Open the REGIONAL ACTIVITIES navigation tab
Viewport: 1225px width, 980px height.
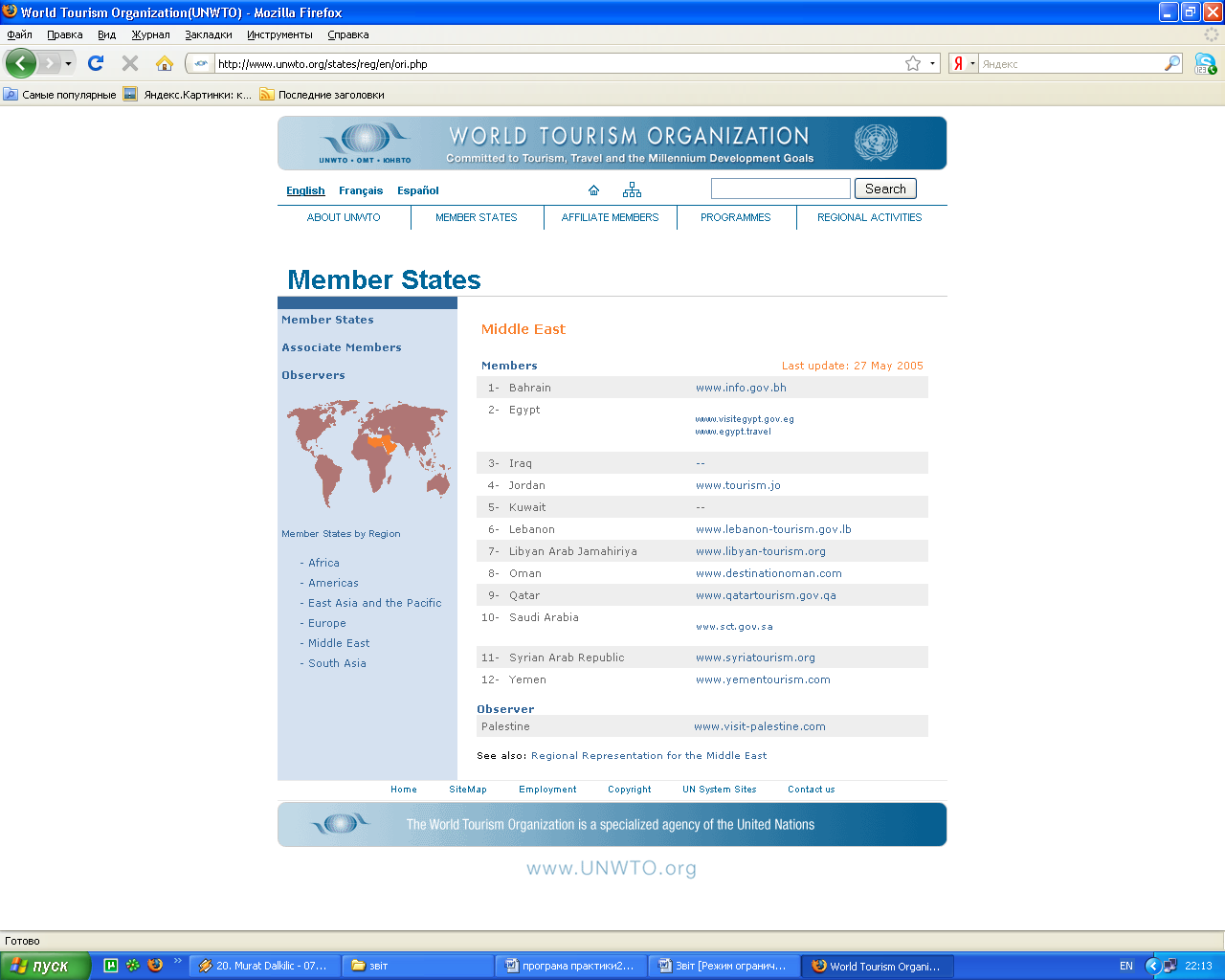(x=869, y=217)
